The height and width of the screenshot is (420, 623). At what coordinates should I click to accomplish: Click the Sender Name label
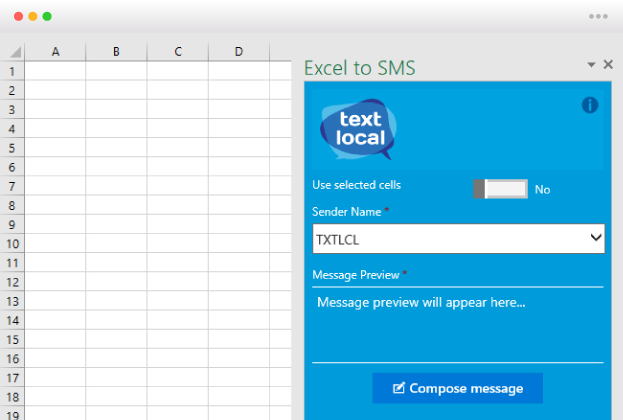click(346, 212)
